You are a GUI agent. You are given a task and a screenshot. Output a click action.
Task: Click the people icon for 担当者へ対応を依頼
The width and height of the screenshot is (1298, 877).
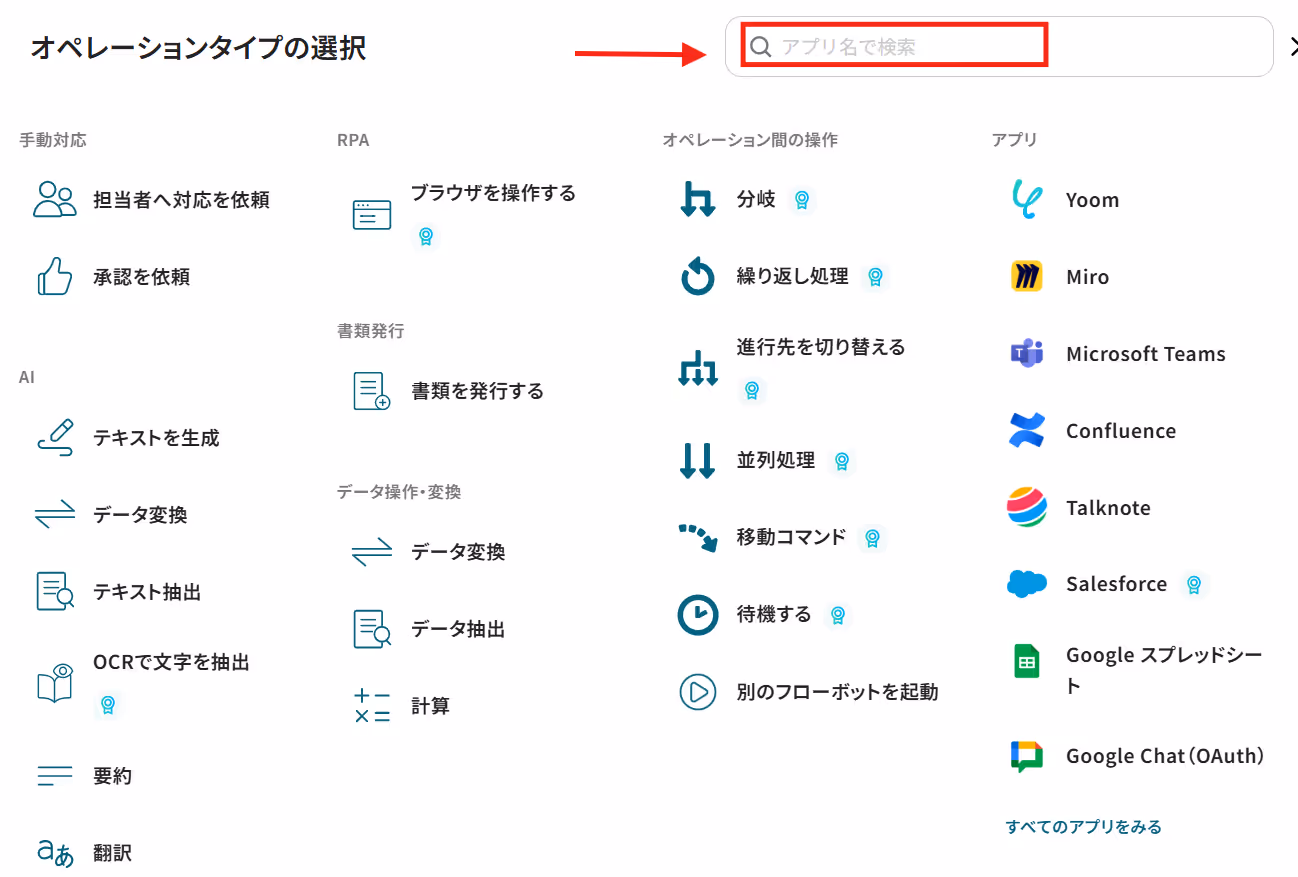[x=54, y=200]
